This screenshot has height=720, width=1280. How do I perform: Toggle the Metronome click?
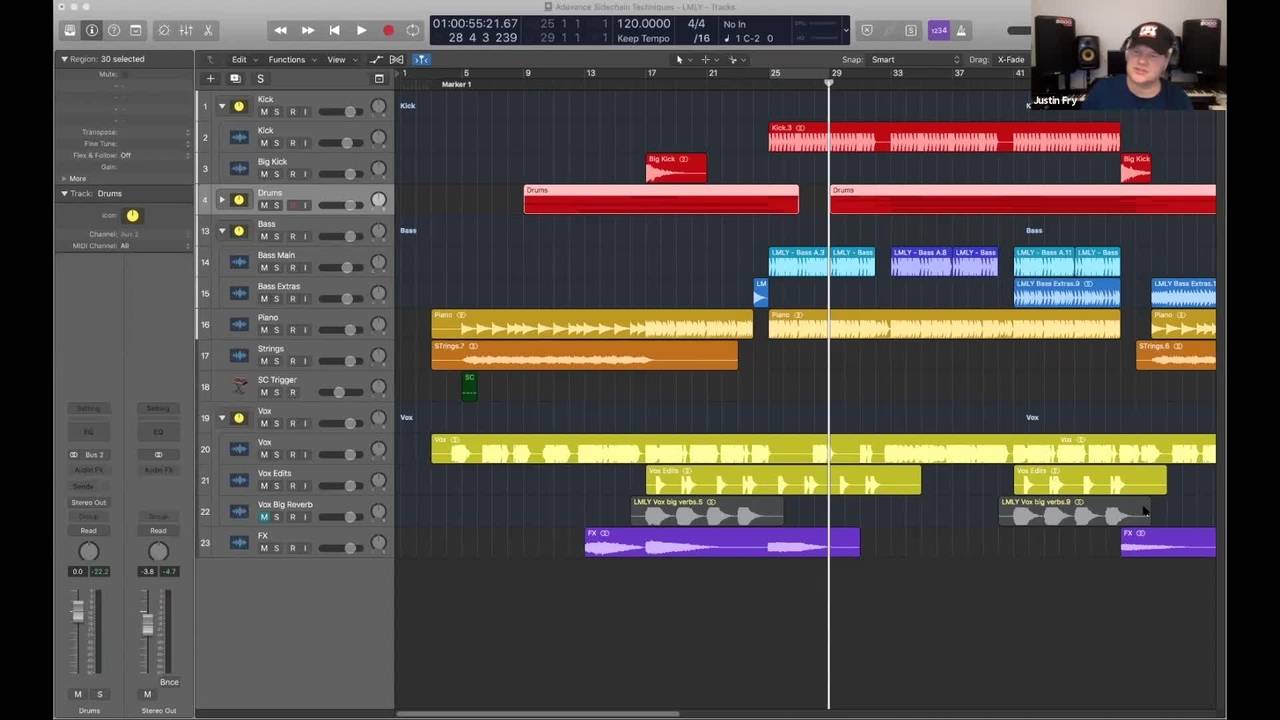(961, 31)
